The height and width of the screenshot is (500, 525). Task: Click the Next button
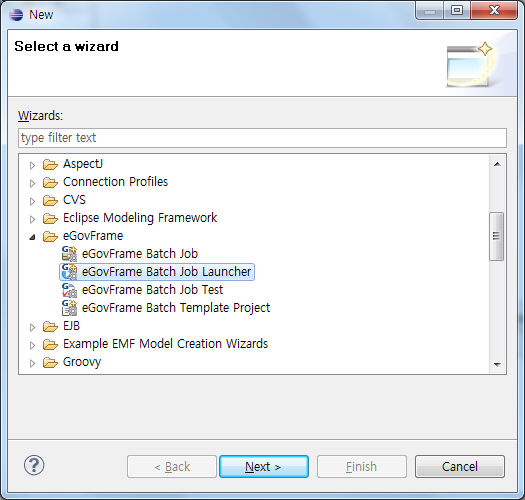coord(264,466)
